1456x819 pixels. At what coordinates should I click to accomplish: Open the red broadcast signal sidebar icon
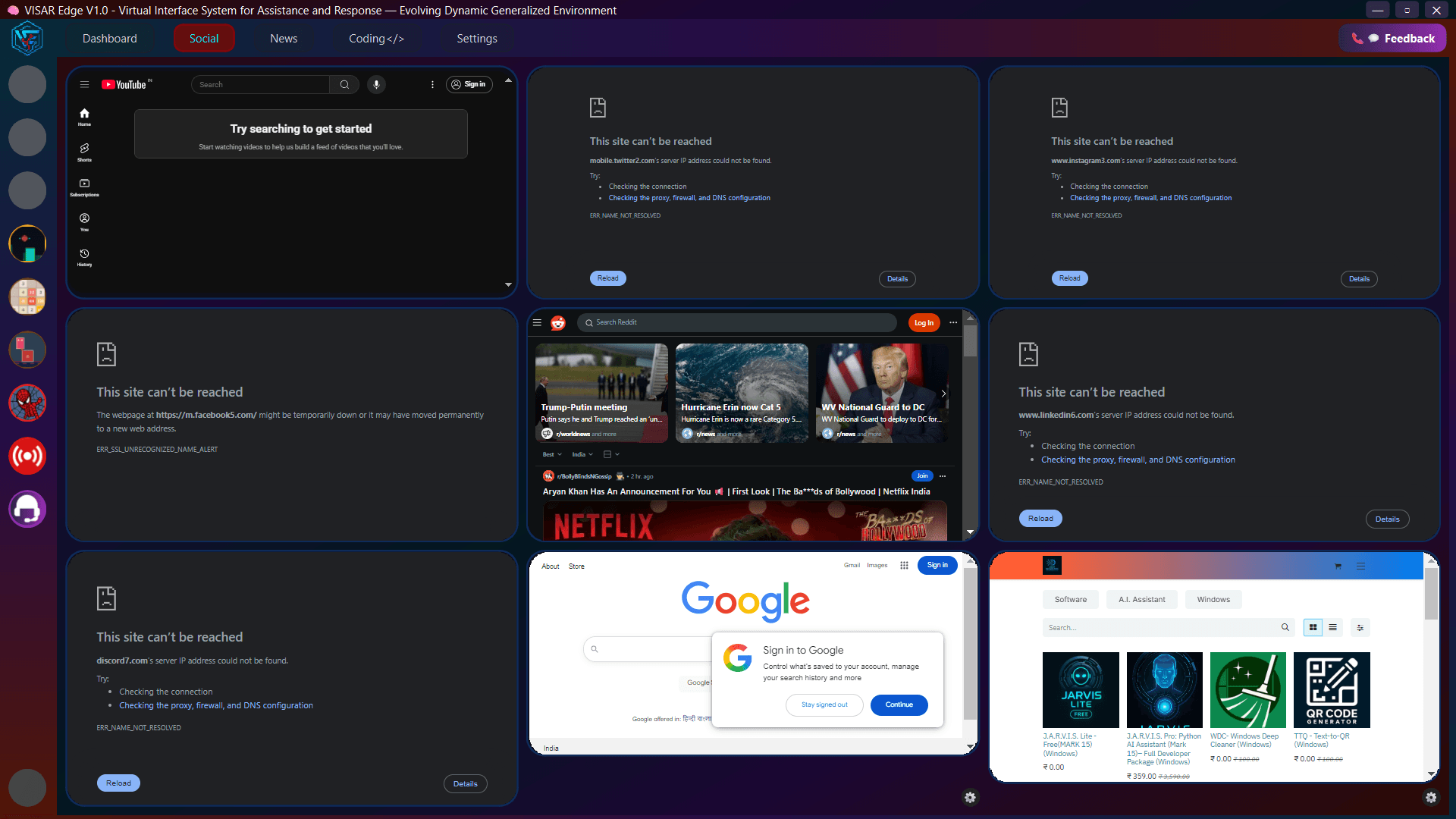pos(27,456)
